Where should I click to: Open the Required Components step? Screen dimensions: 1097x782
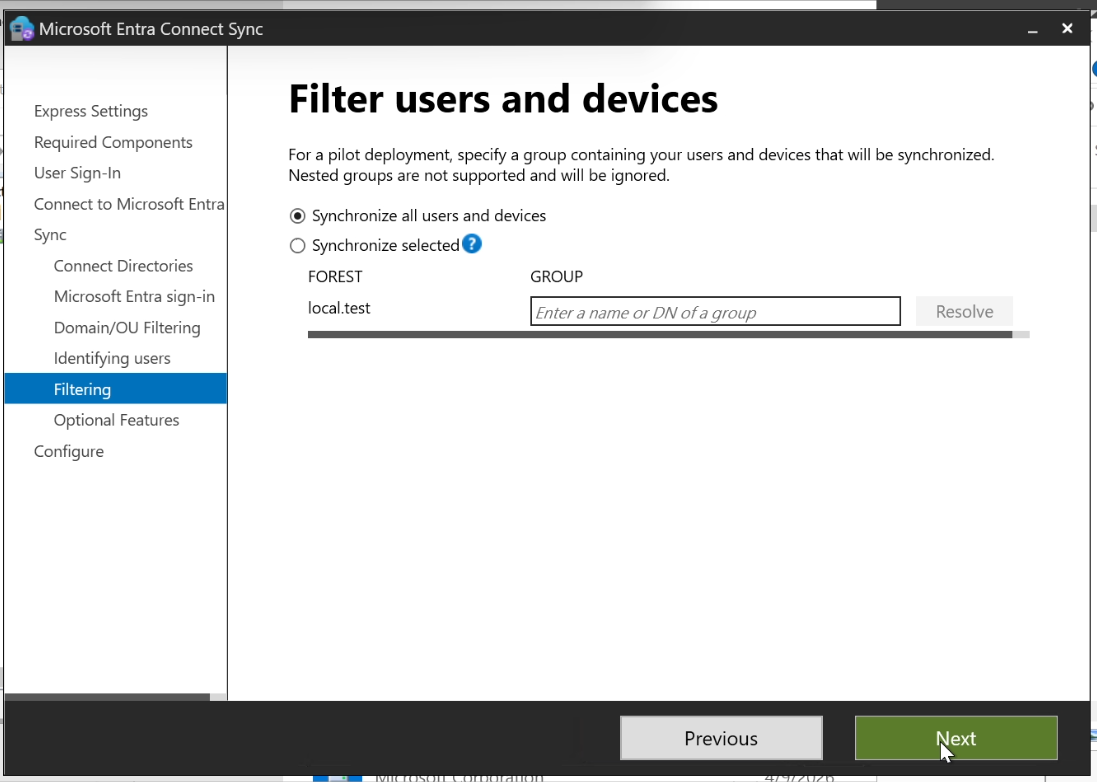(x=113, y=142)
